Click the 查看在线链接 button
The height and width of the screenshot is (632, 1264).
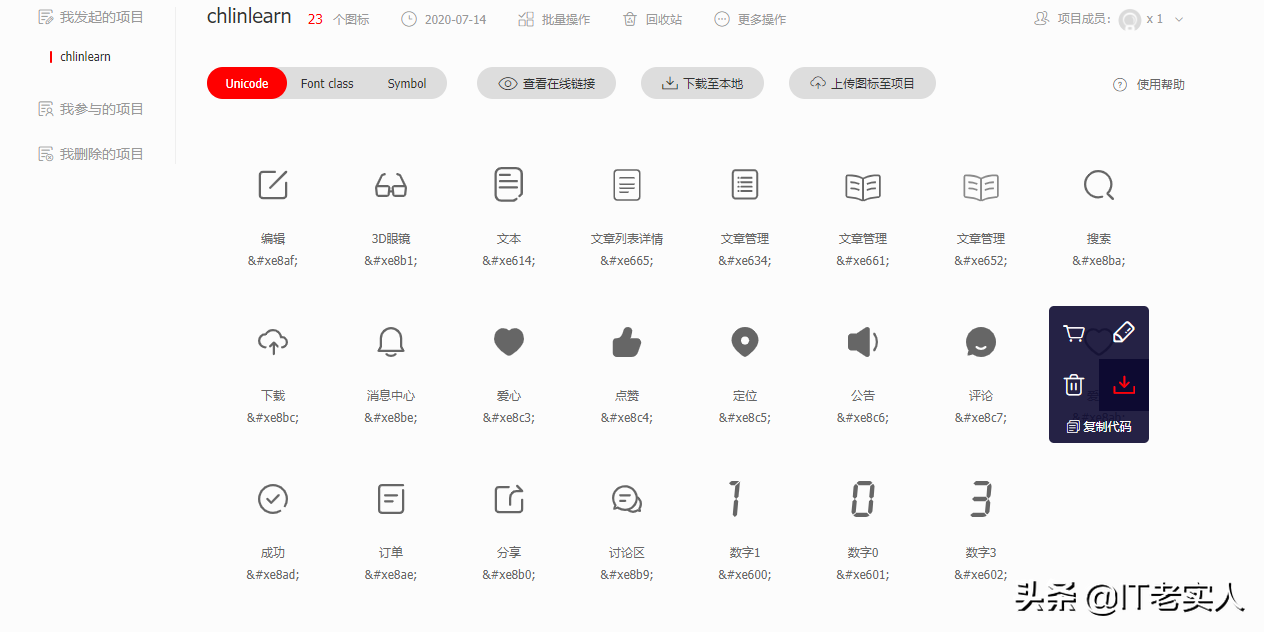(546, 83)
